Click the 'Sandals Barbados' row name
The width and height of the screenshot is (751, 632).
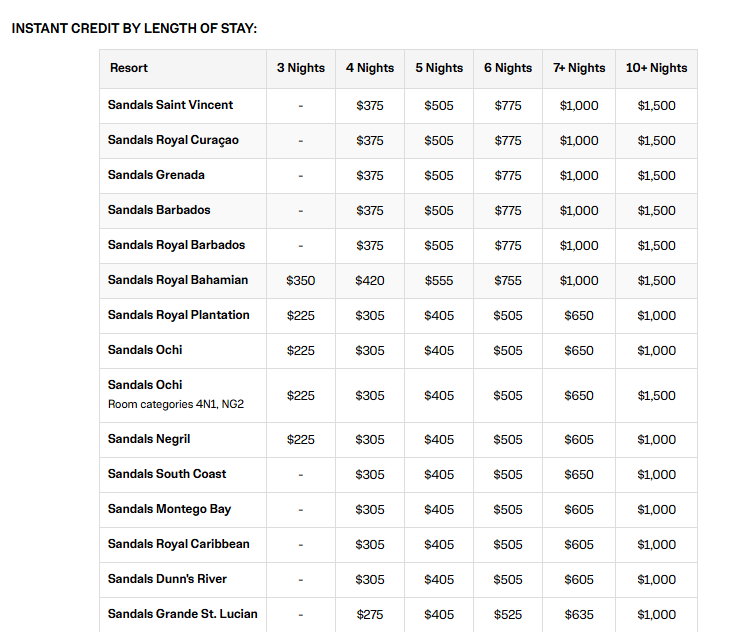pyautogui.click(x=159, y=210)
